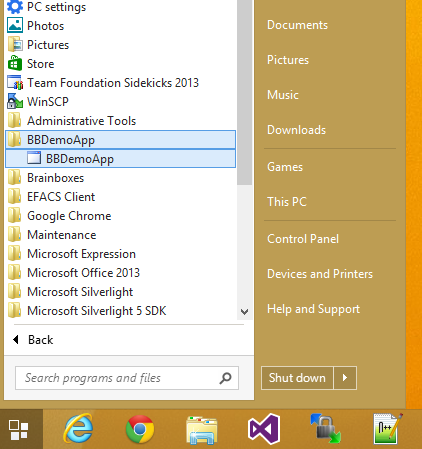Open the Games link
Screen dimensions: 422x449
point(285,167)
